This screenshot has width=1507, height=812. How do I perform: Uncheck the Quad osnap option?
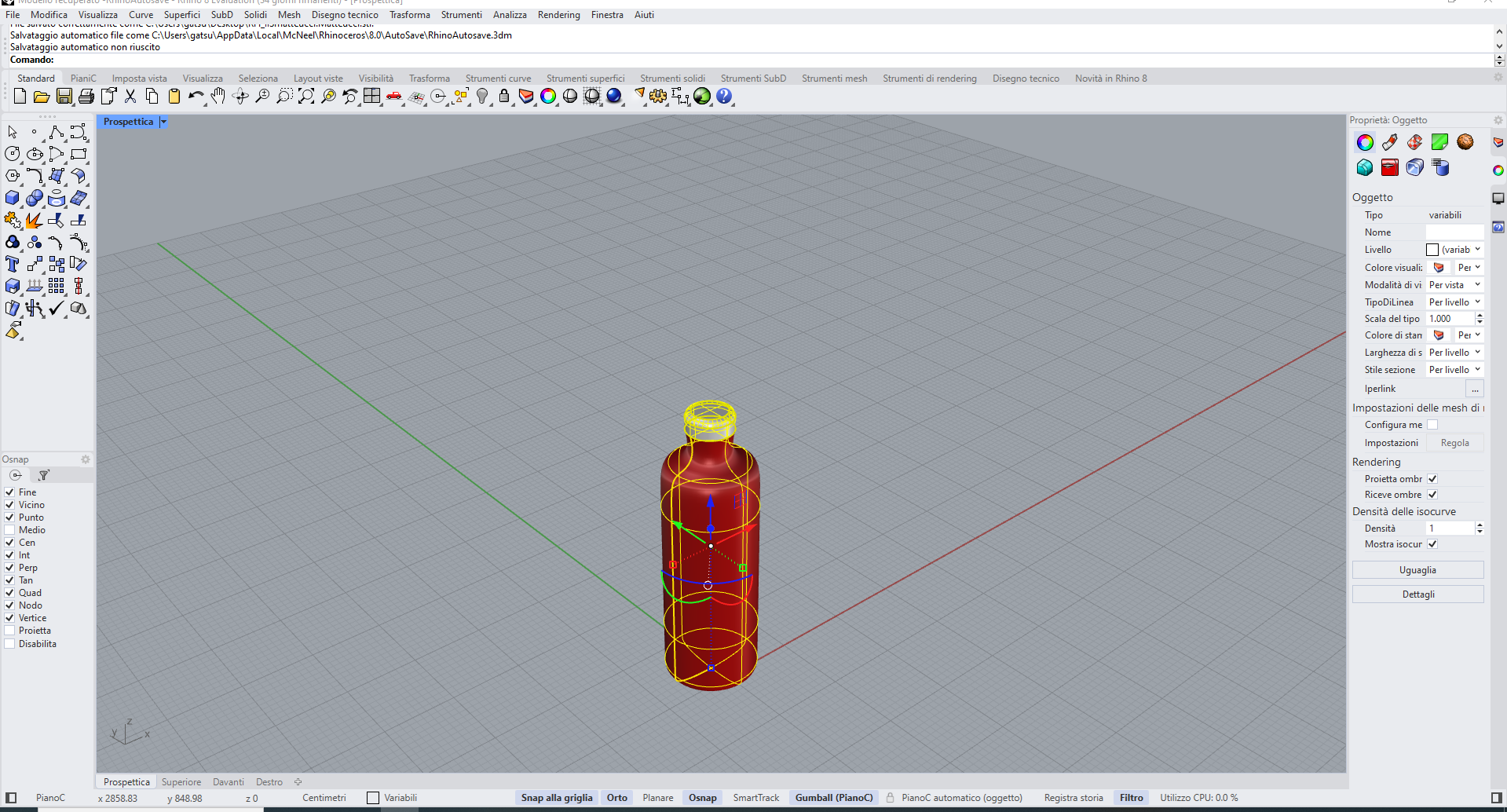click(x=10, y=593)
